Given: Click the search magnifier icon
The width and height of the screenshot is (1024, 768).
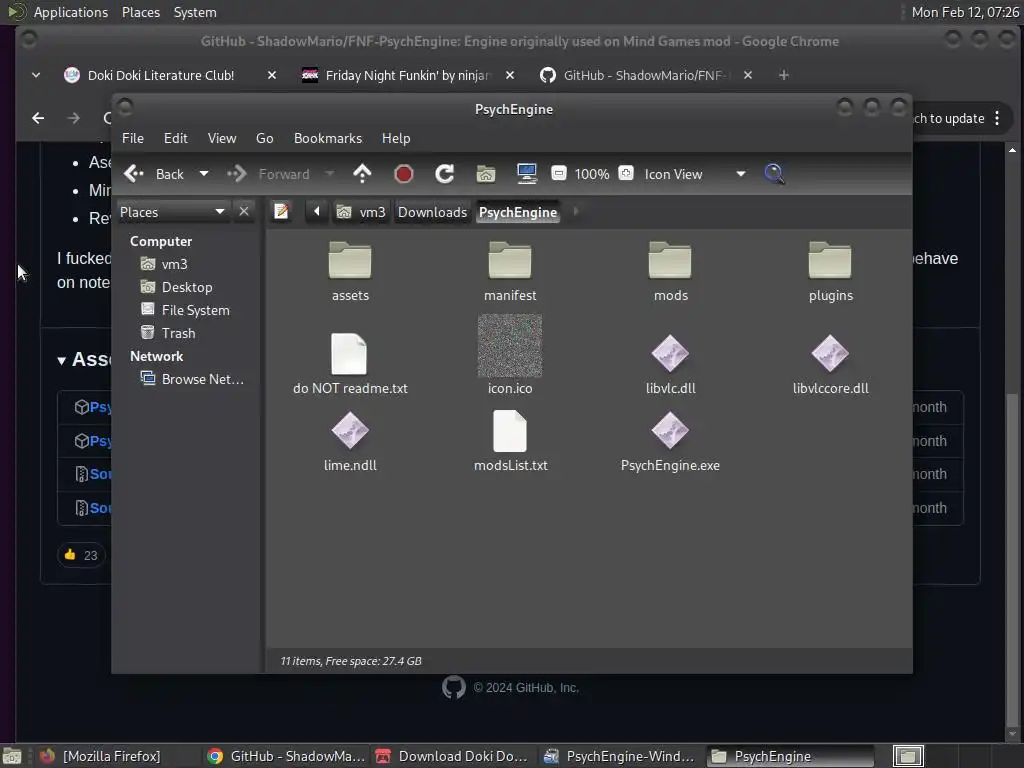Looking at the screenshot, I should point(775,174).
